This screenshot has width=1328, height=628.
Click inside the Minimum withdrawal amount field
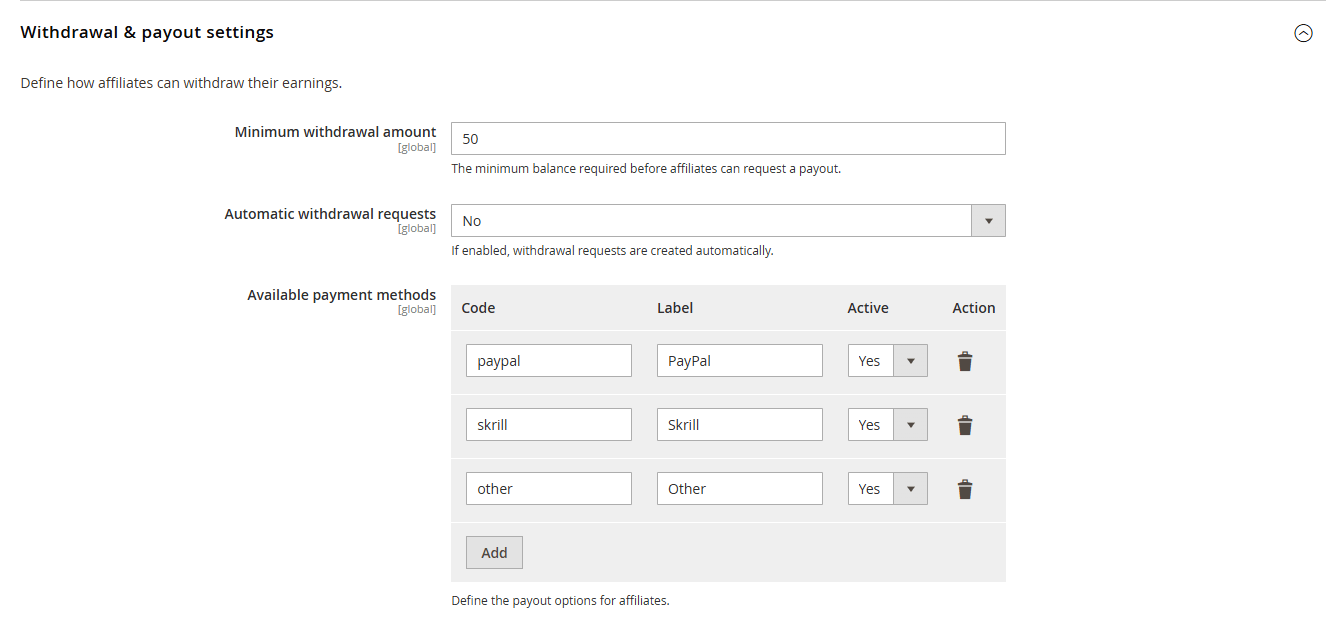tap(728, 138)
